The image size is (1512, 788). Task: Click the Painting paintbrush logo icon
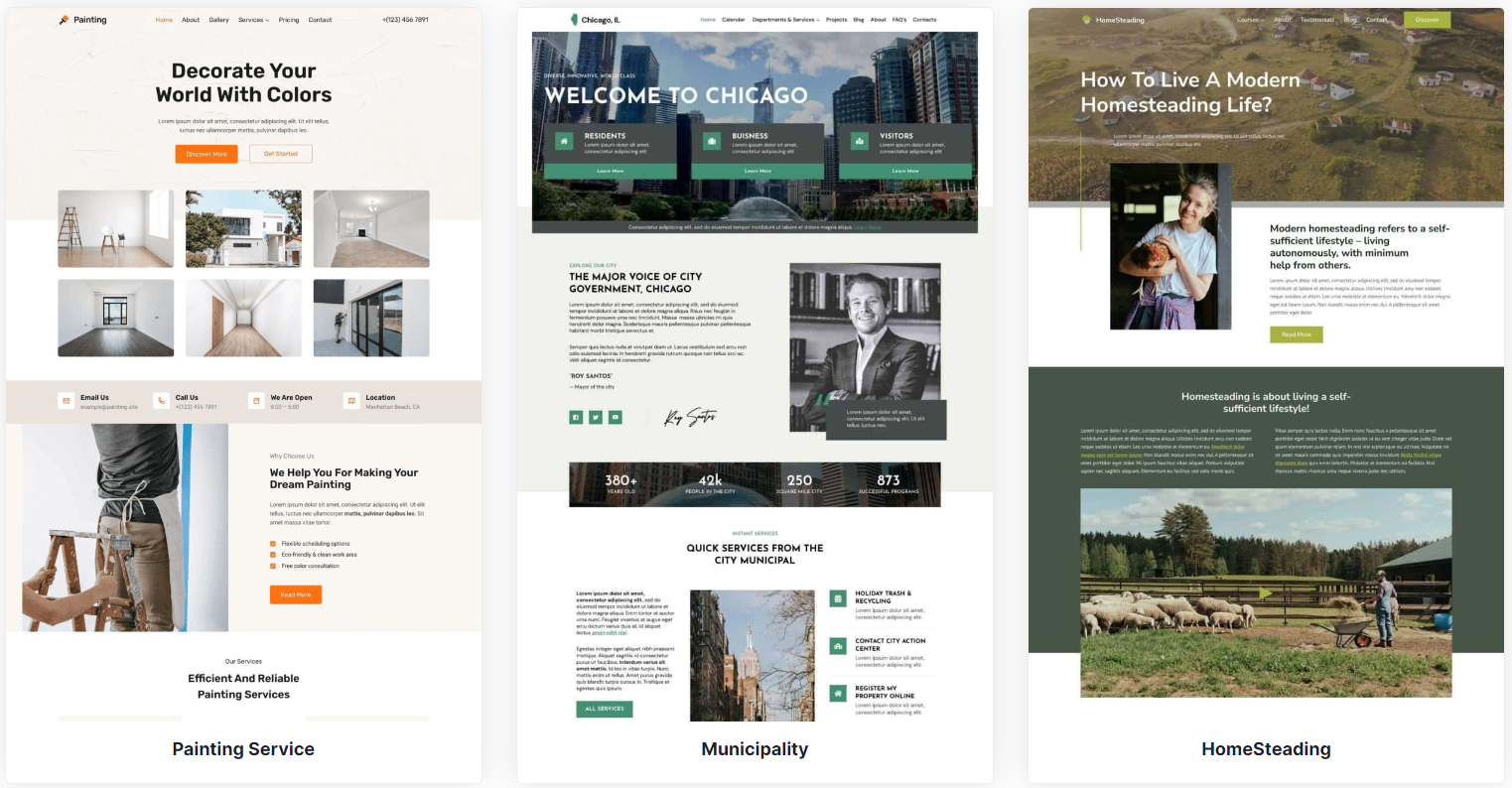coord(64,20)
